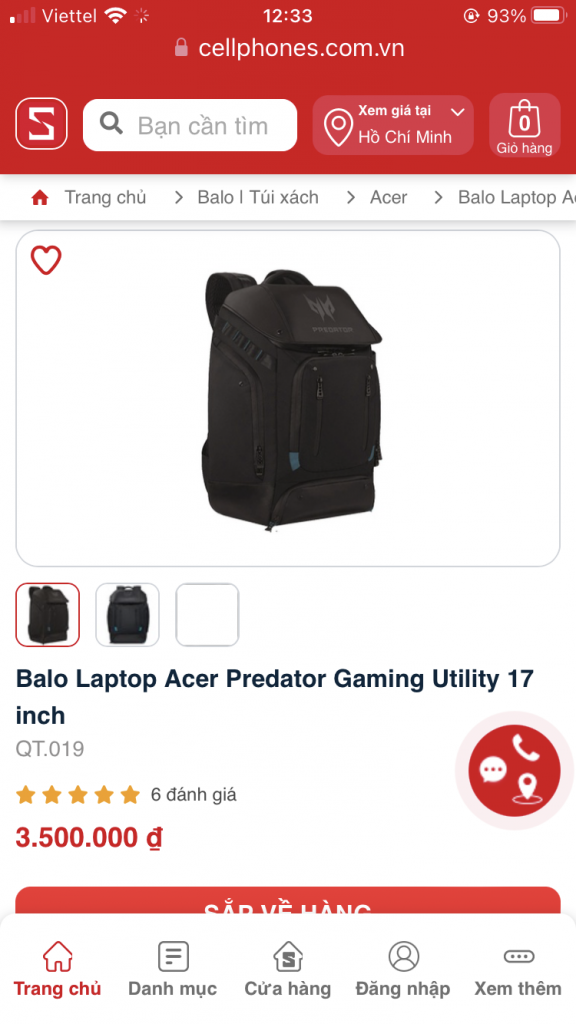
Task: Open the shopping cart Giỏ hàng
Action: coord(524,125)
